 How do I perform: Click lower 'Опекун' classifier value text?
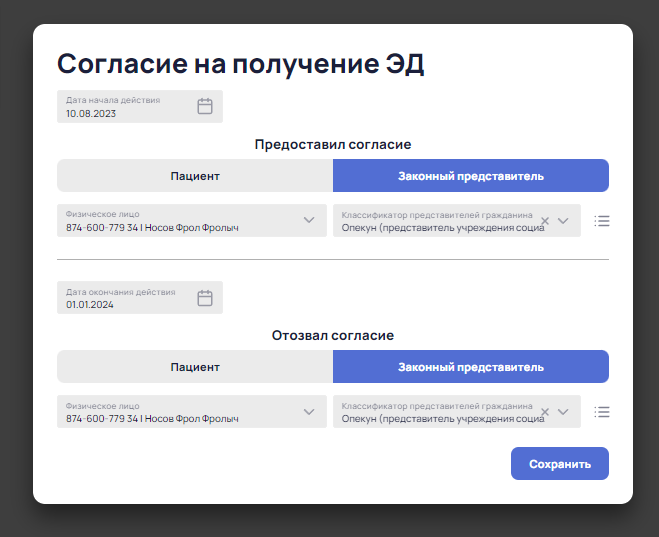point(443,419)
